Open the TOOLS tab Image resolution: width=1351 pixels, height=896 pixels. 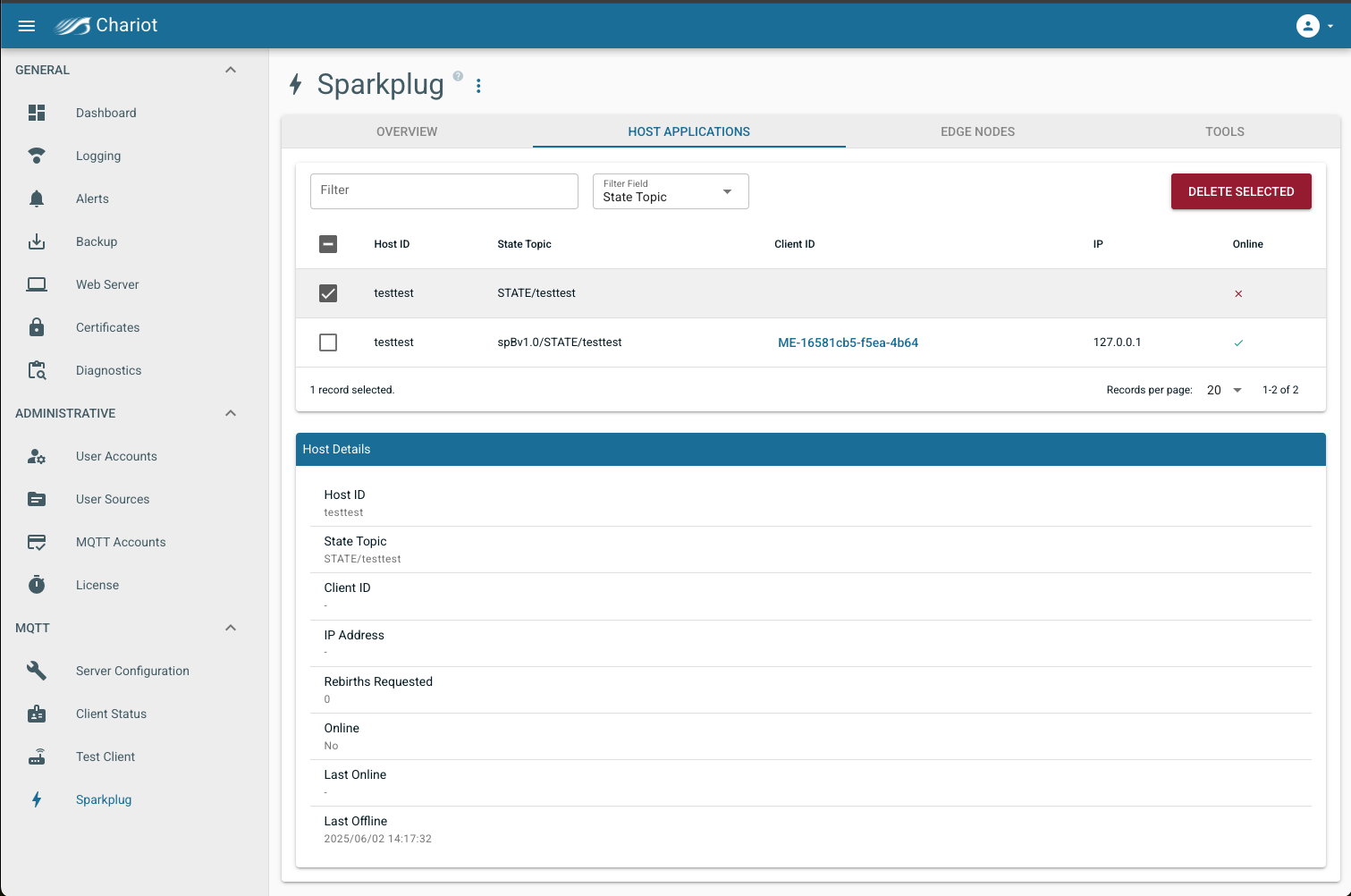[x=1225, y=131]
